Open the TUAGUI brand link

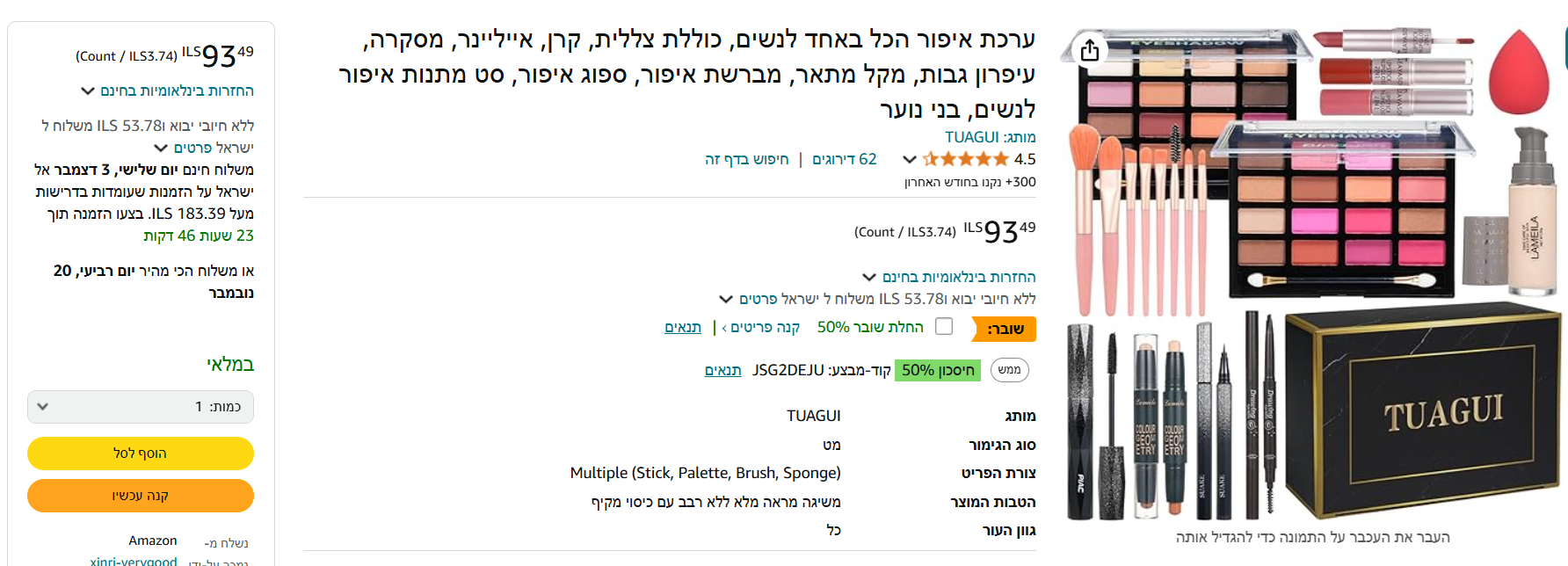pyautogui.click(x=971, y=137)
